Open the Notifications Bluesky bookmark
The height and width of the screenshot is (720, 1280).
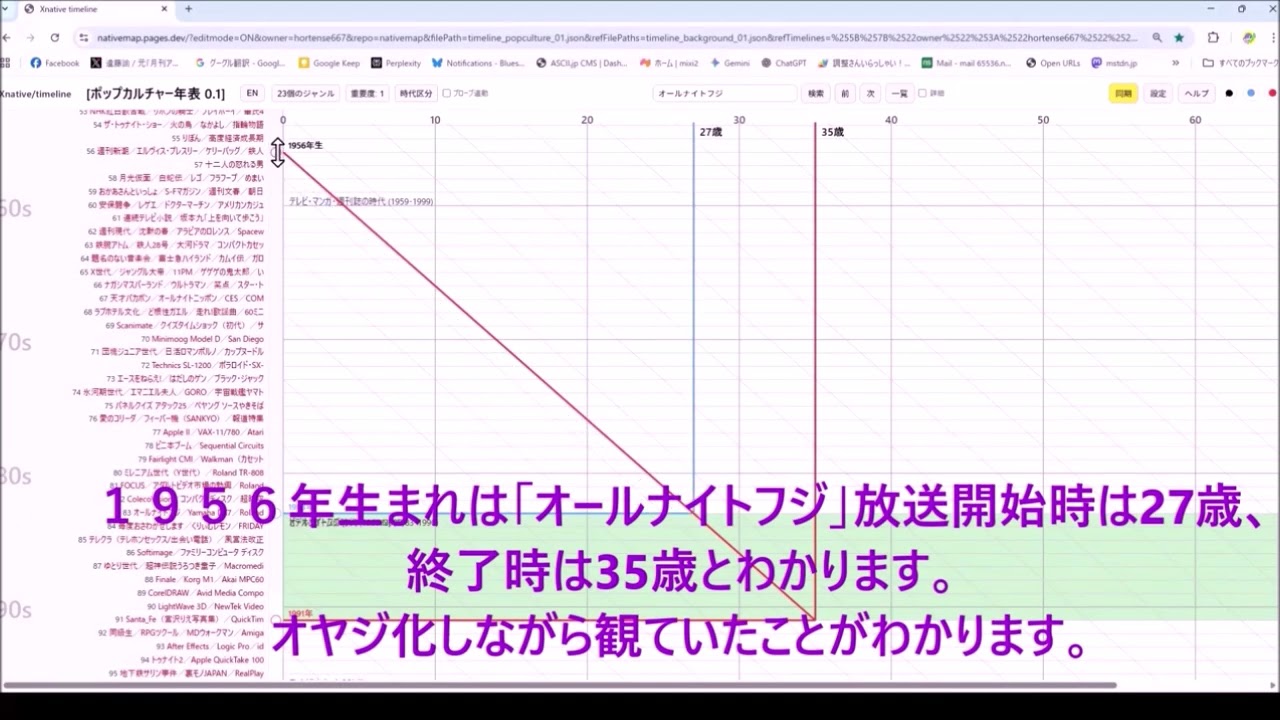click(x=478, y=62)
